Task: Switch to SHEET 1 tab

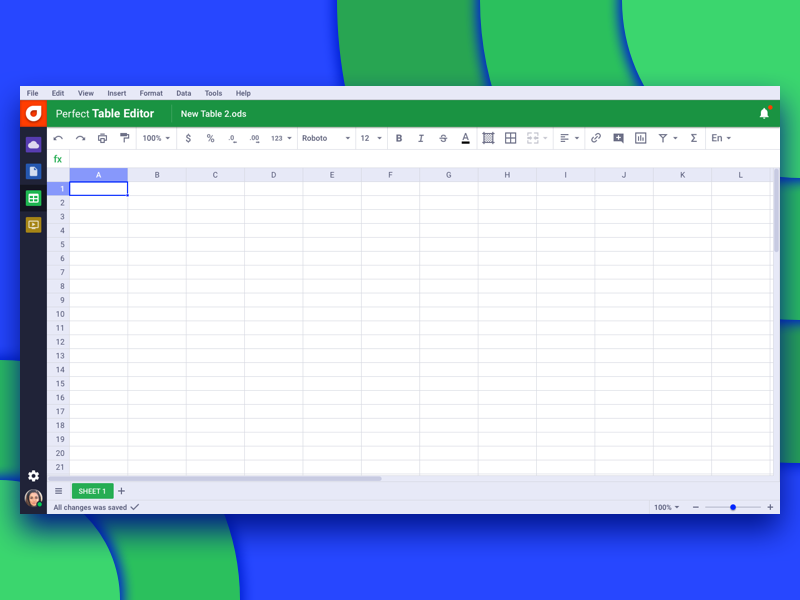Action: point(91,491)
